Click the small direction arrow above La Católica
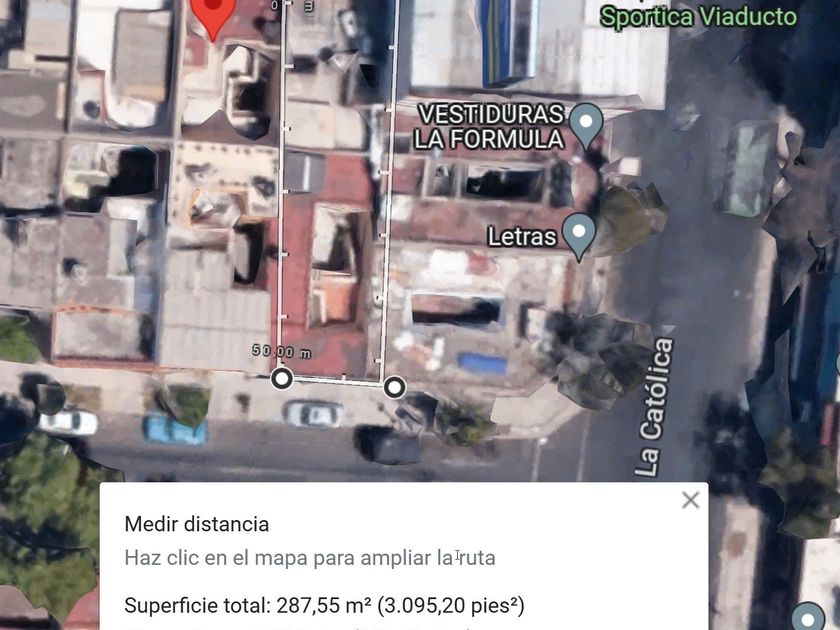Image resolution: width=840 pixels, height=630 pixels. 668,328
